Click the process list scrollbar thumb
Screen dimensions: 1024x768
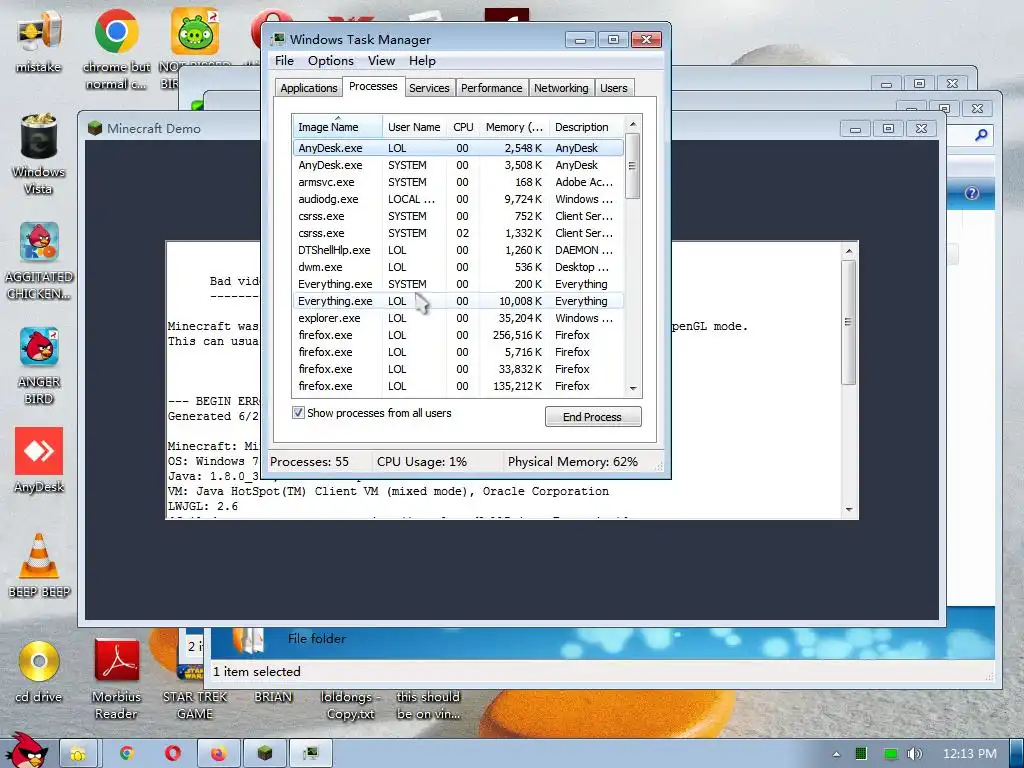[632, 166]
